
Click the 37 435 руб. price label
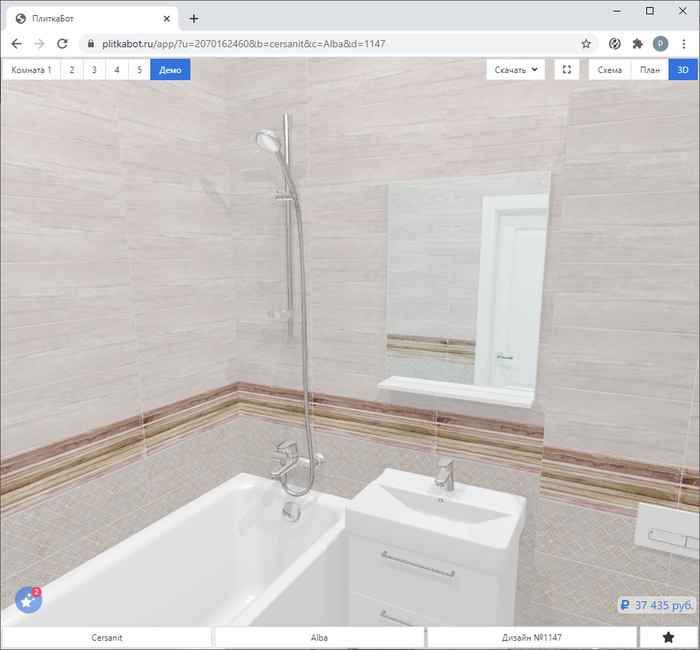click(x=657, y=605)
